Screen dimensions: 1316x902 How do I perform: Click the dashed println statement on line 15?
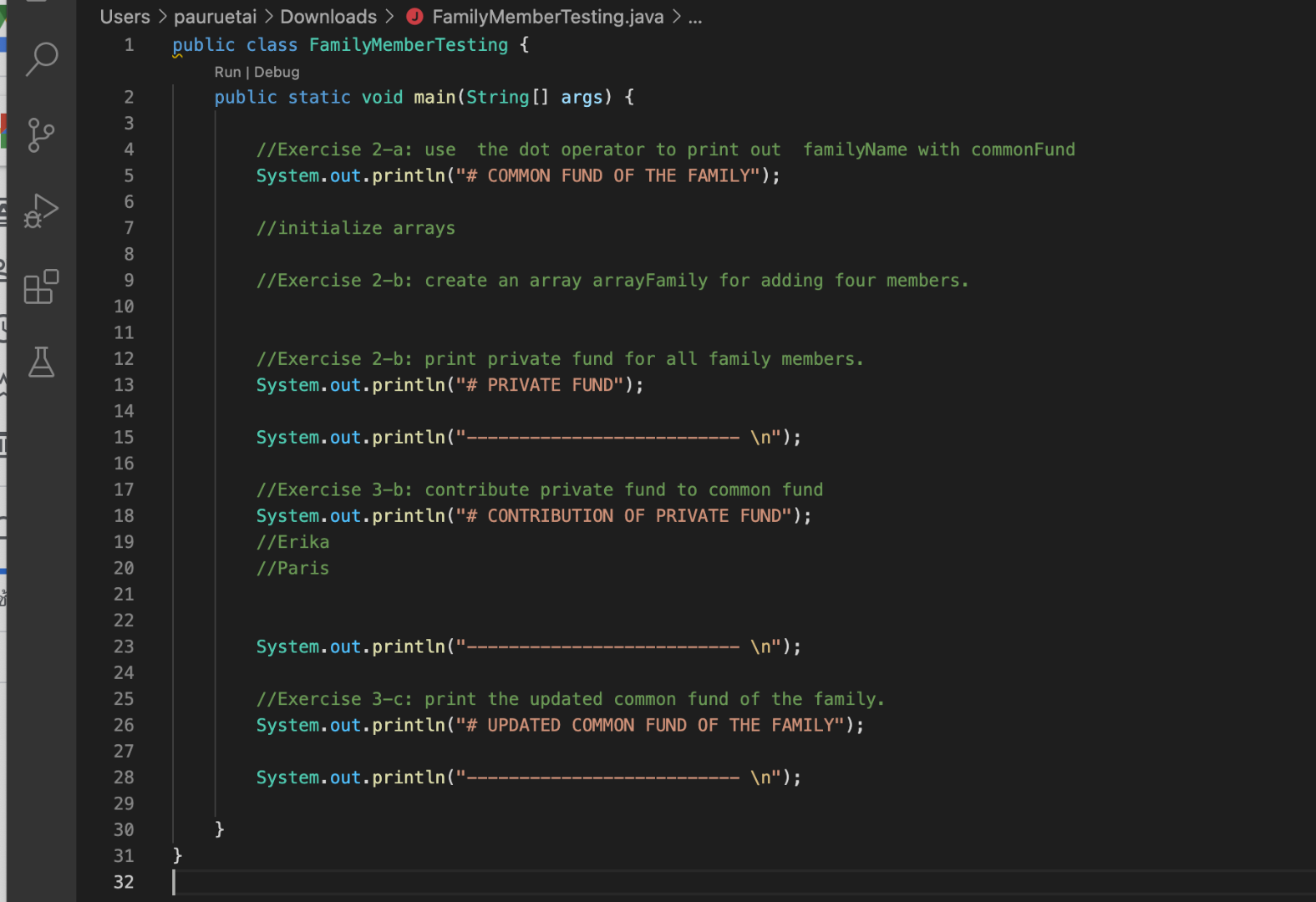pyautogui.click(x=529, y=438)
